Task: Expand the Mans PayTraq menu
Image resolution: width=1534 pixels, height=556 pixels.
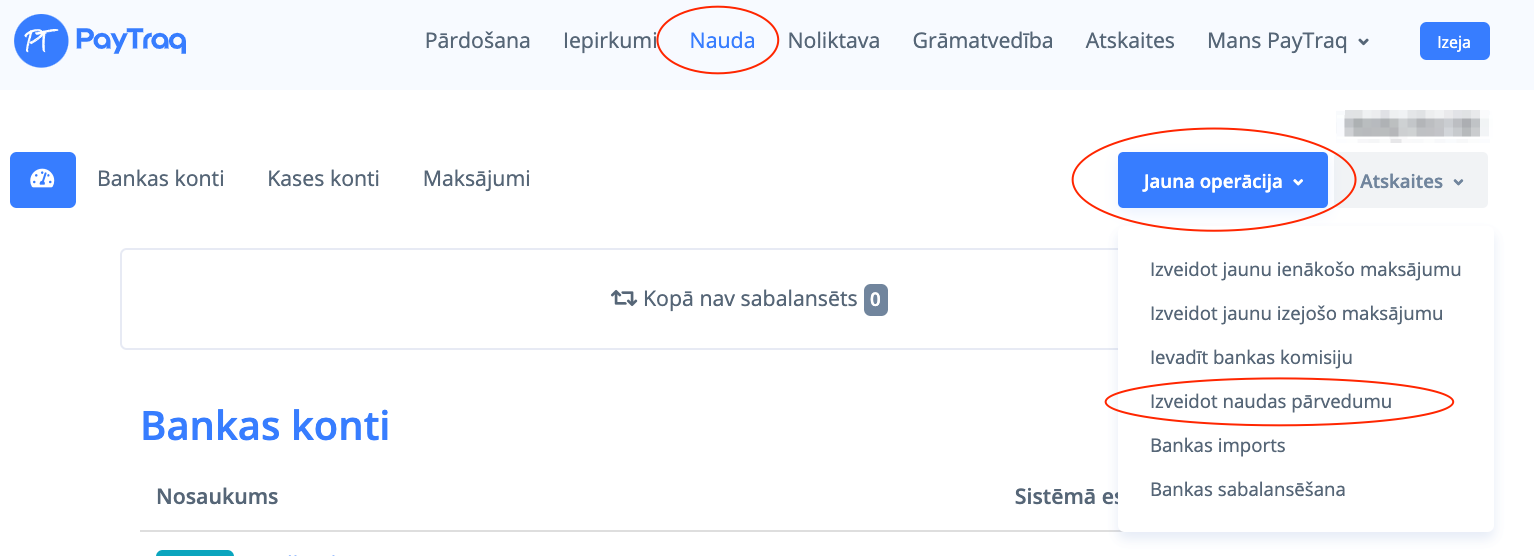Action: point(1288,41)
